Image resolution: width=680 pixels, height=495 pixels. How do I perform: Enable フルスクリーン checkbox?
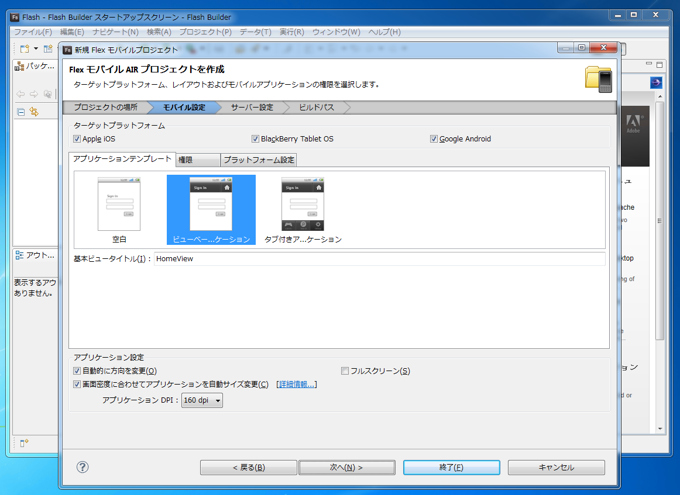345,371
